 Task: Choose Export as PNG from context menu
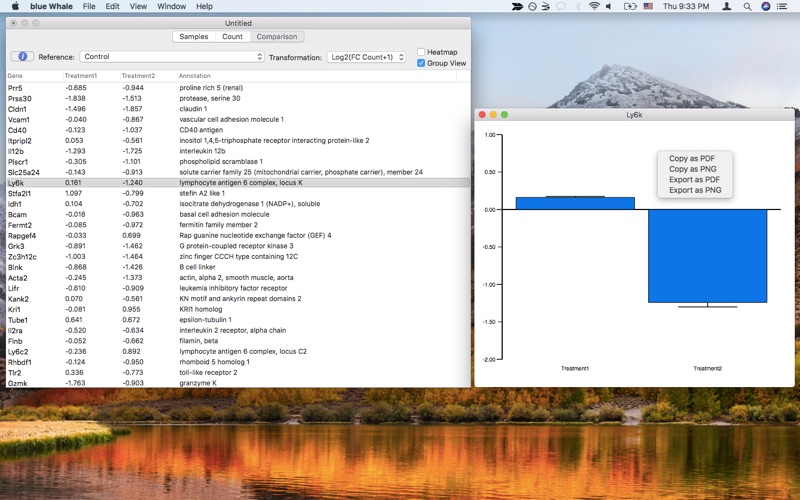[x=695, y=190]
